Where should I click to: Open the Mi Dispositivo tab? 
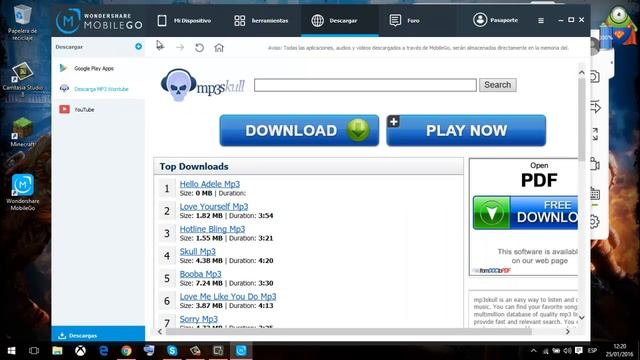tap(184, 20)
